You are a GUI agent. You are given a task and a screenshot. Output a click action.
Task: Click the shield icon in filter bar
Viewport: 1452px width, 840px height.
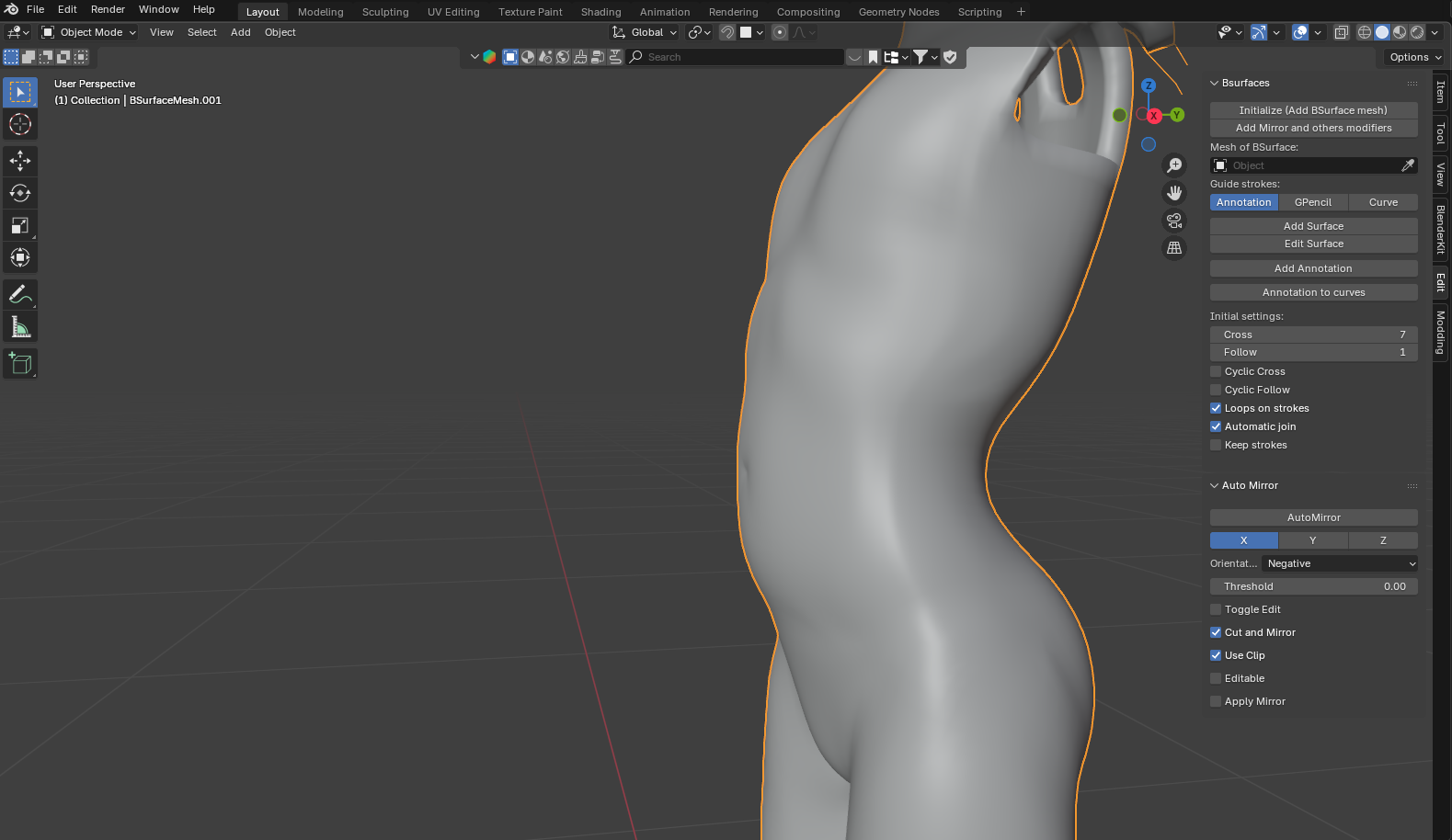pos(950,57)
